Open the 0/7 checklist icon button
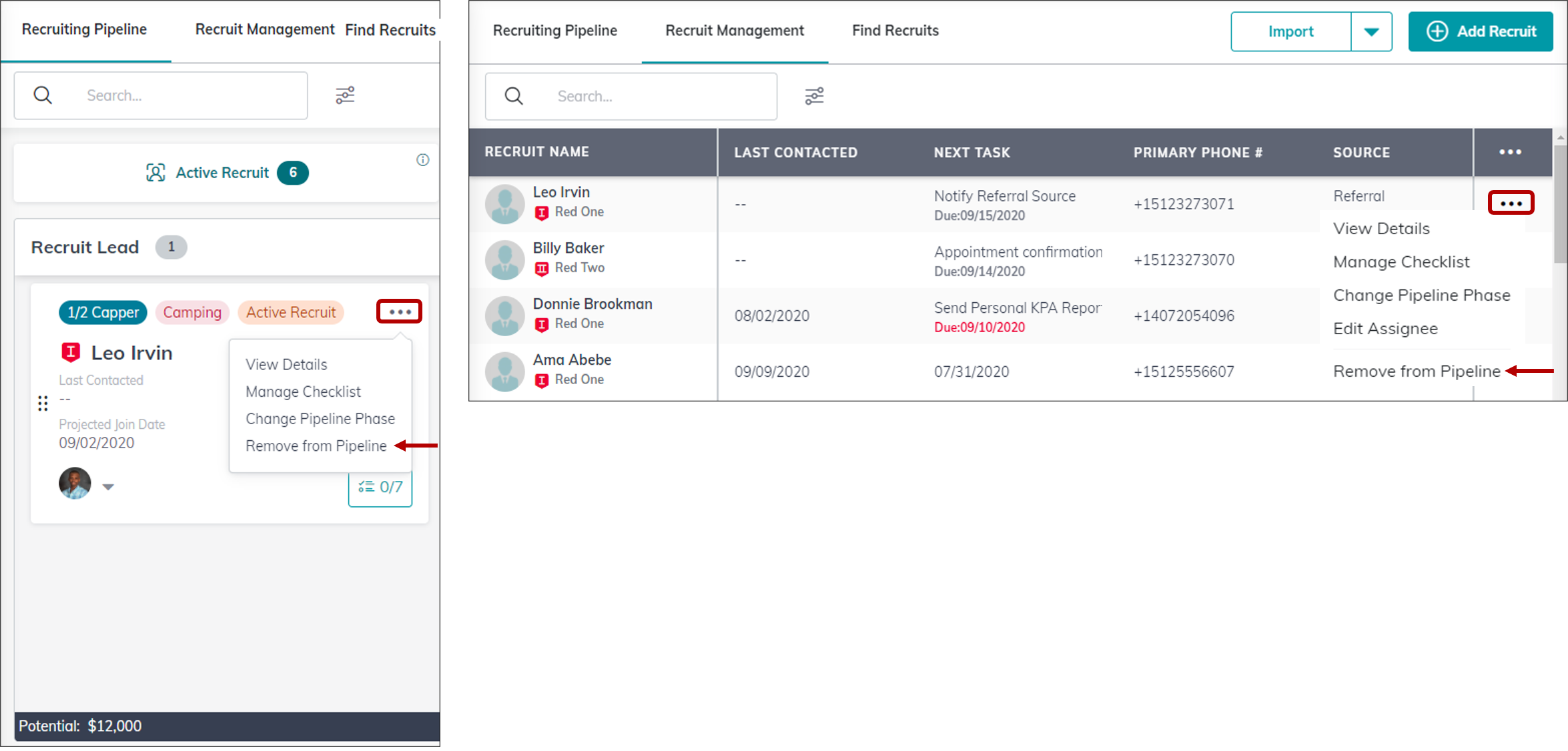This screenshot has height=751, width=1568. coord(380,488)
